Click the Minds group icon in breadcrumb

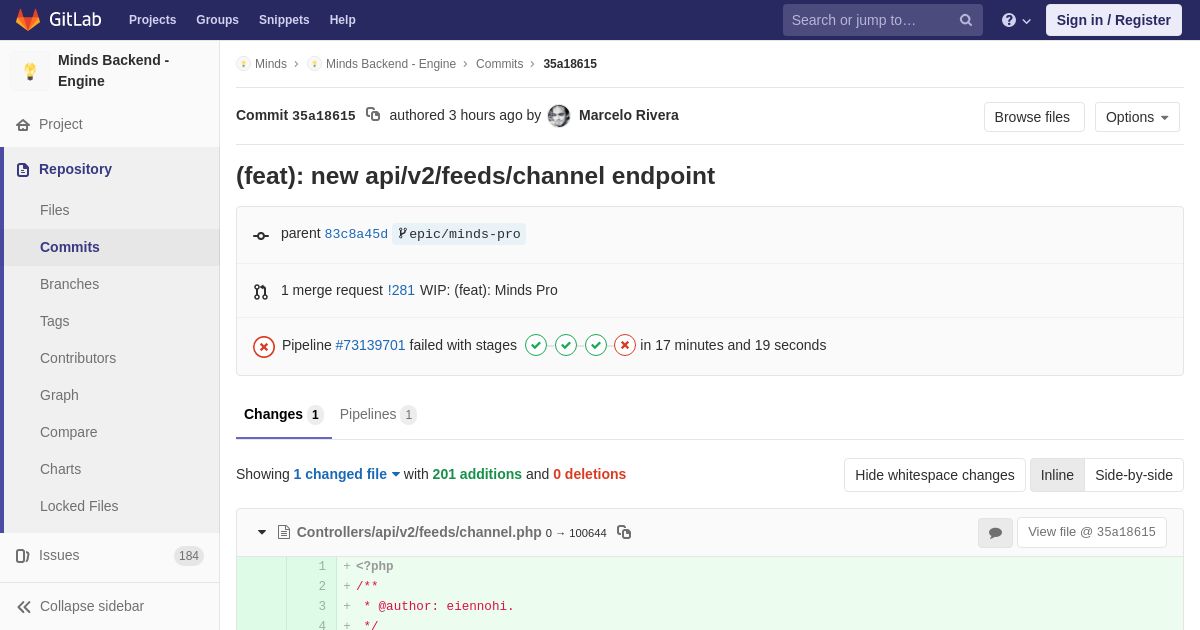click(x=243, y=64)
